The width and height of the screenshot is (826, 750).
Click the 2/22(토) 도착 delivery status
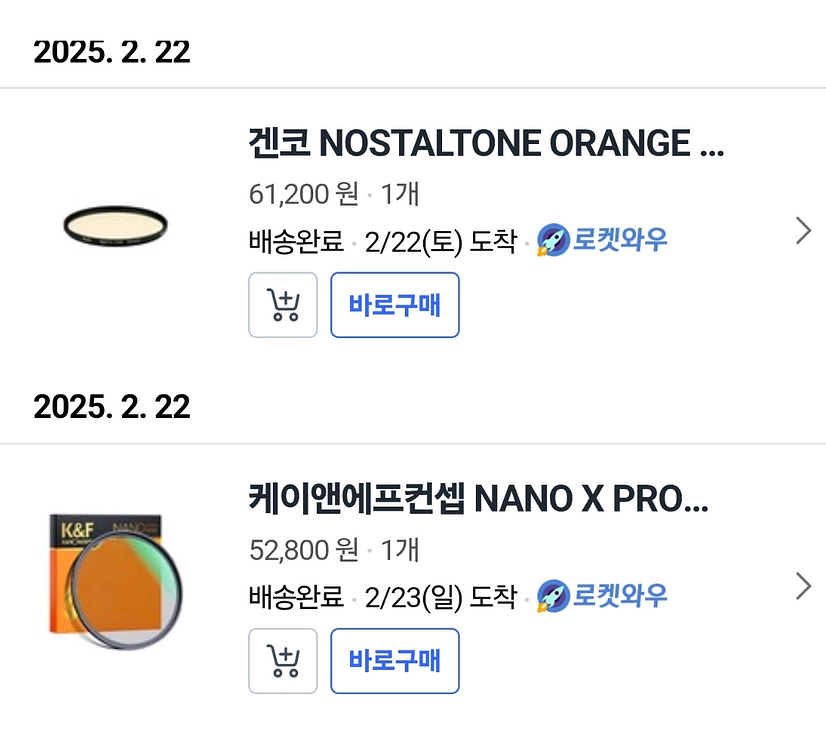tap(441, 241)
